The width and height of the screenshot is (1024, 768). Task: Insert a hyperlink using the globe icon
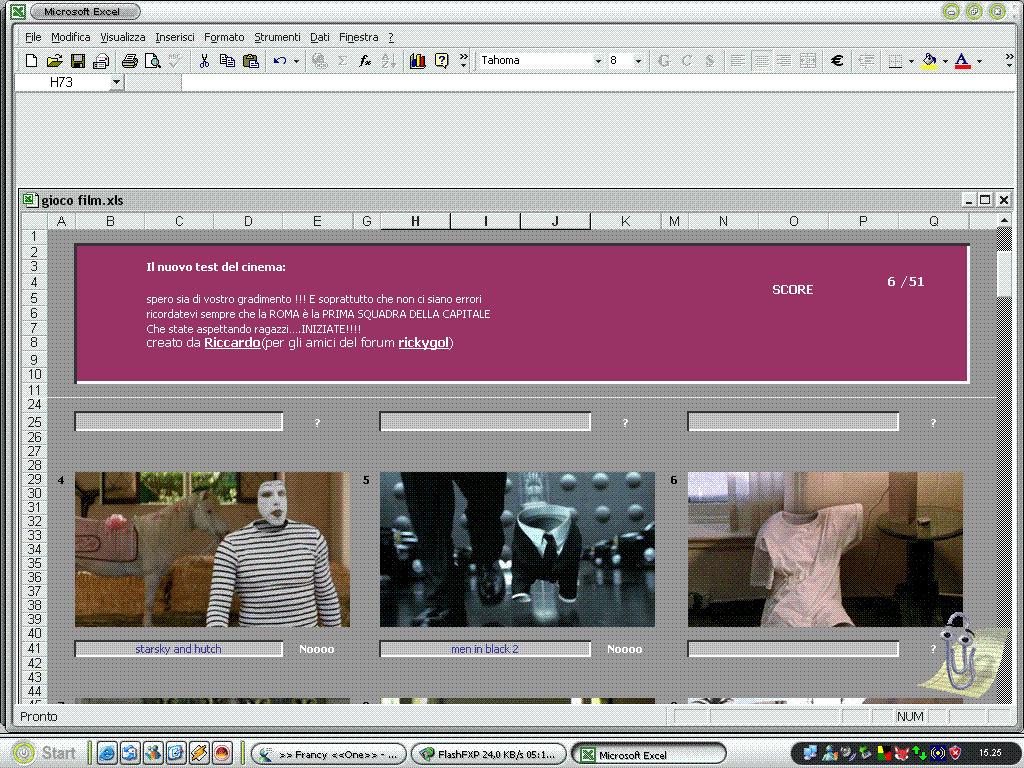(x=319, y=61)
